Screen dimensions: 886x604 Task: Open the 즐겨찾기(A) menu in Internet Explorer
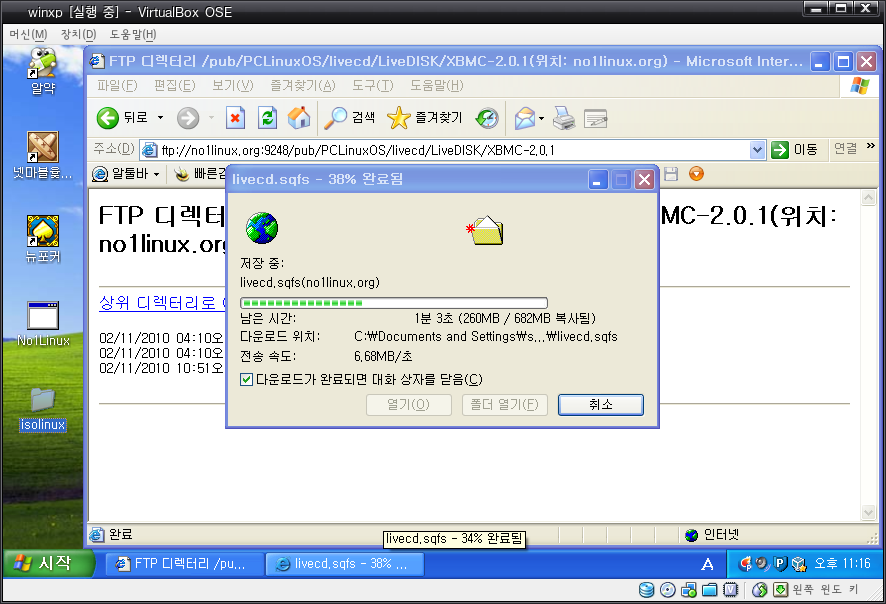click(303, 86)
